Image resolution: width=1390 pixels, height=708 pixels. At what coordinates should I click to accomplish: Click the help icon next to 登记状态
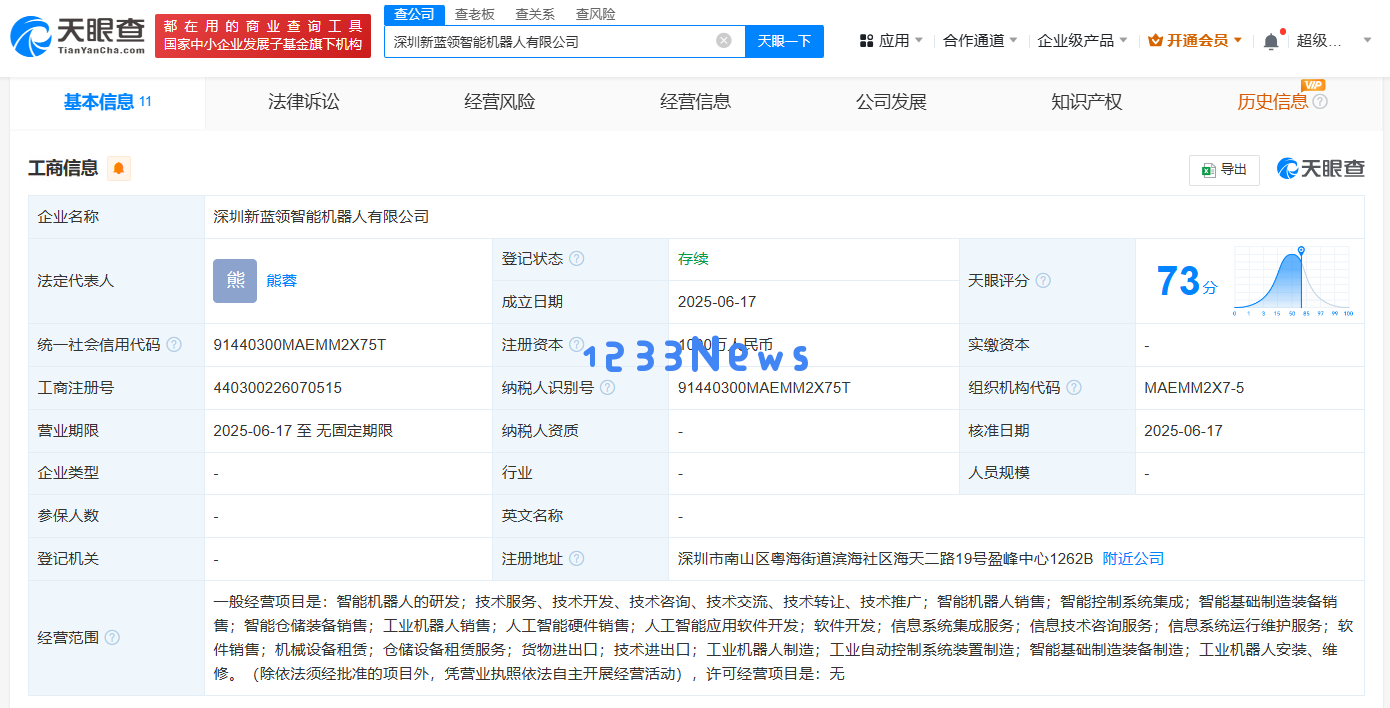pos(577,259)
